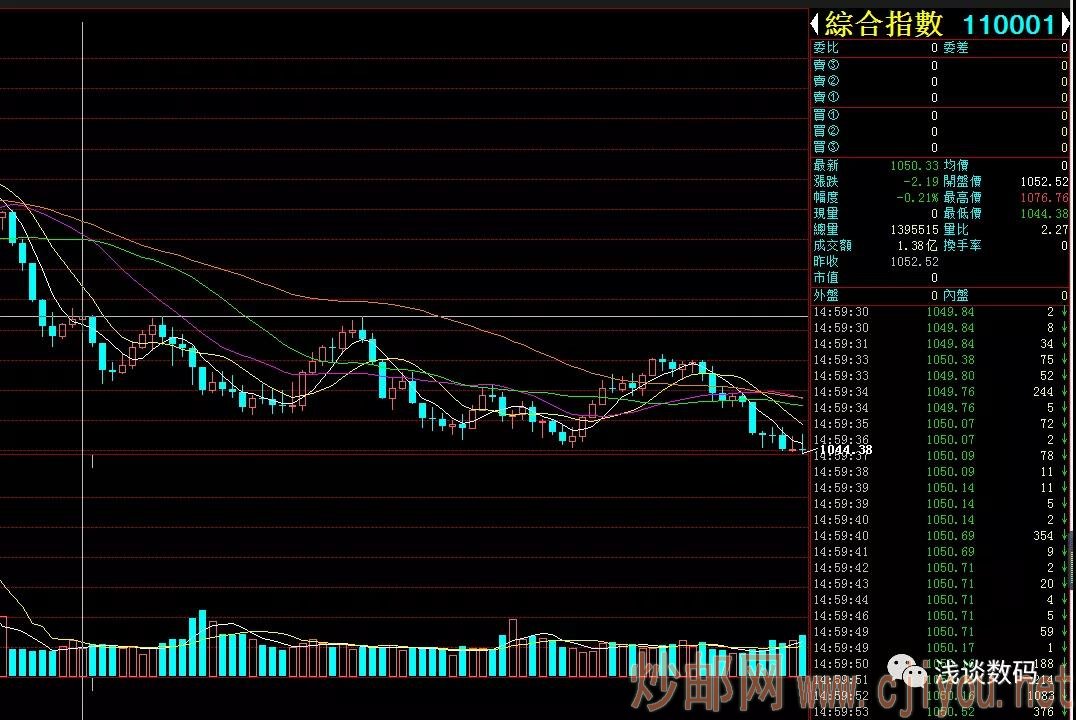Click the 內盤 label

955,296
